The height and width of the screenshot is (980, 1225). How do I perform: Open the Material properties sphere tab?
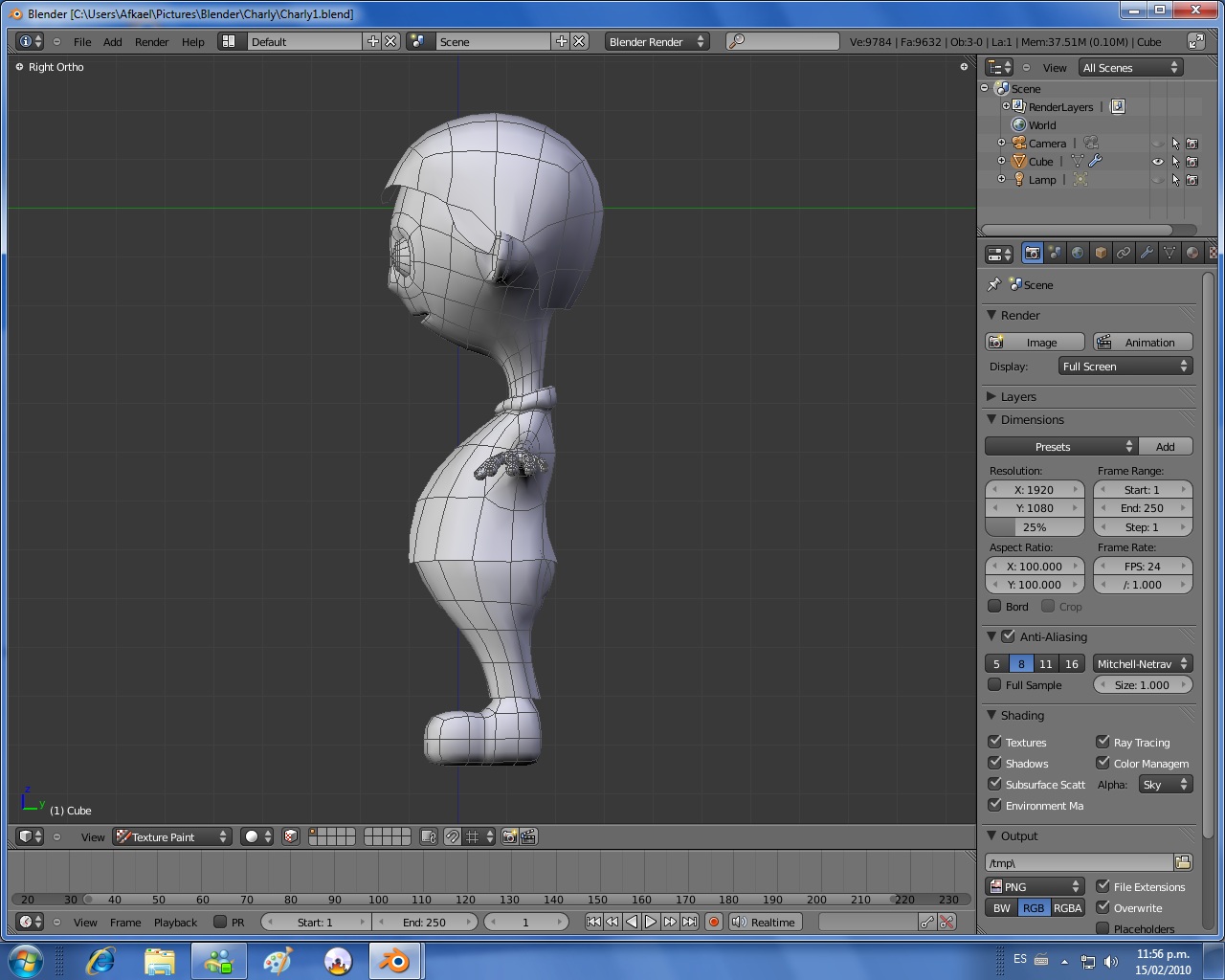[1192, 254]
